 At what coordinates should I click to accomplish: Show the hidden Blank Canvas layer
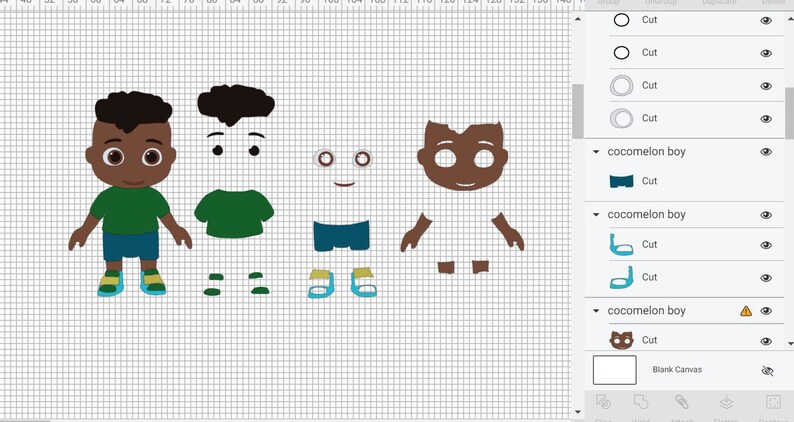tap(767, 371)
